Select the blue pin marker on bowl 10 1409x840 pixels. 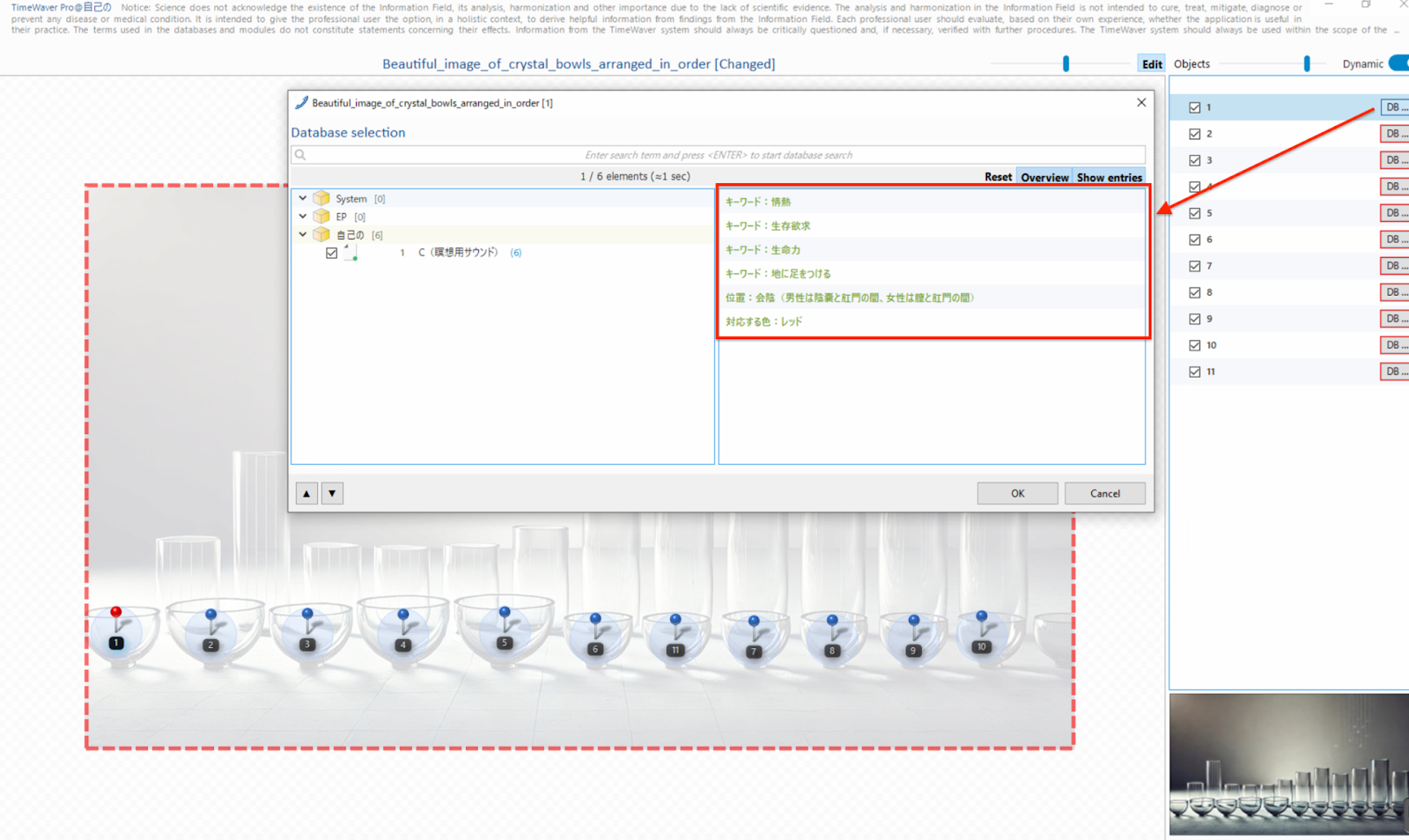point(982,616)
